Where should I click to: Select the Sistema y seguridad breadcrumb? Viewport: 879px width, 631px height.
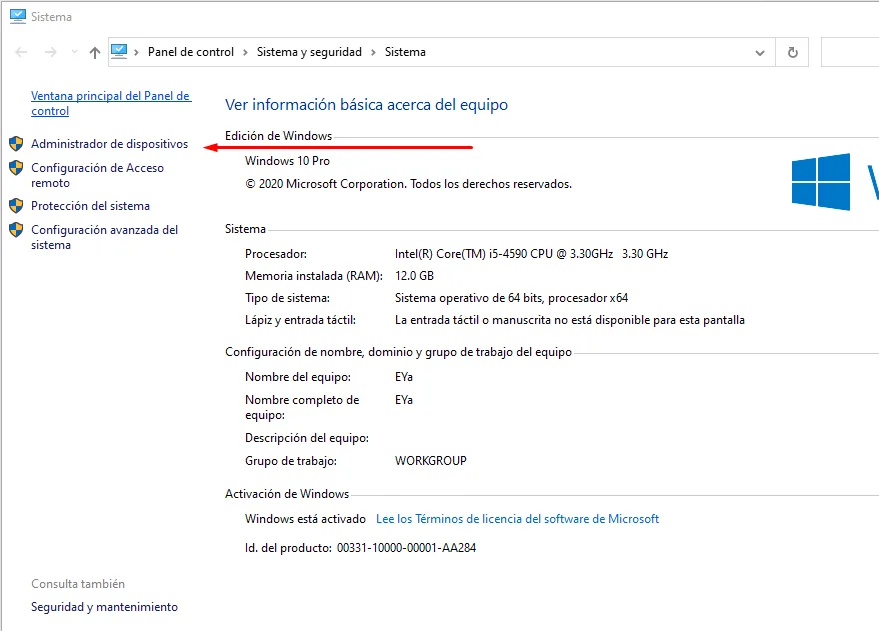pyautogui.click(x=309, y=52)
